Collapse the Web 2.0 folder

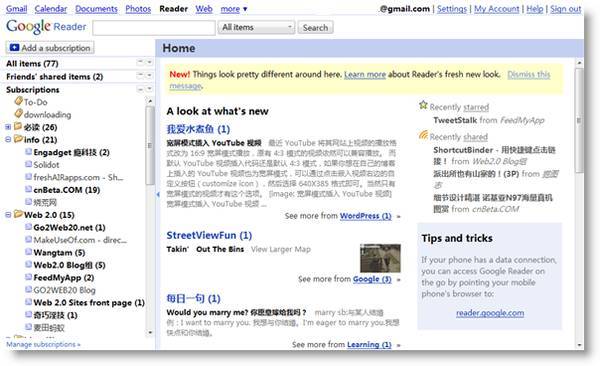point(8,215)
